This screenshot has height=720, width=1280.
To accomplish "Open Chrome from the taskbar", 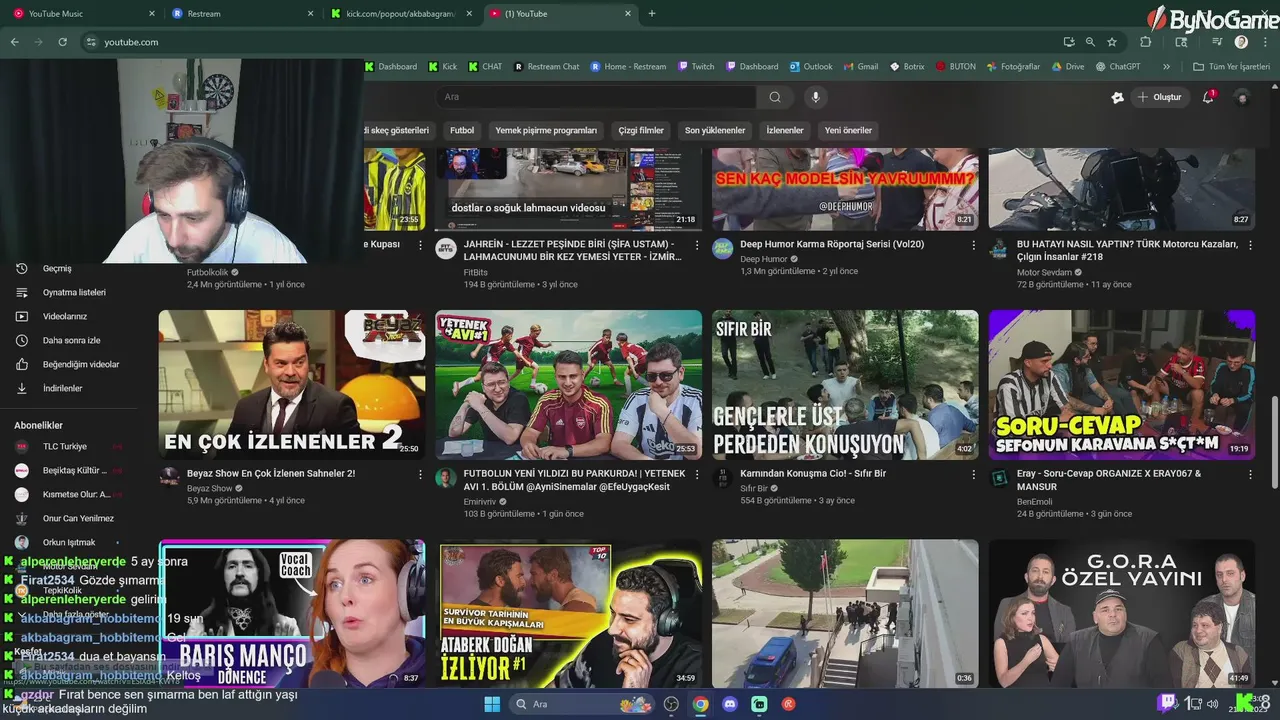I will pos(701,704).
